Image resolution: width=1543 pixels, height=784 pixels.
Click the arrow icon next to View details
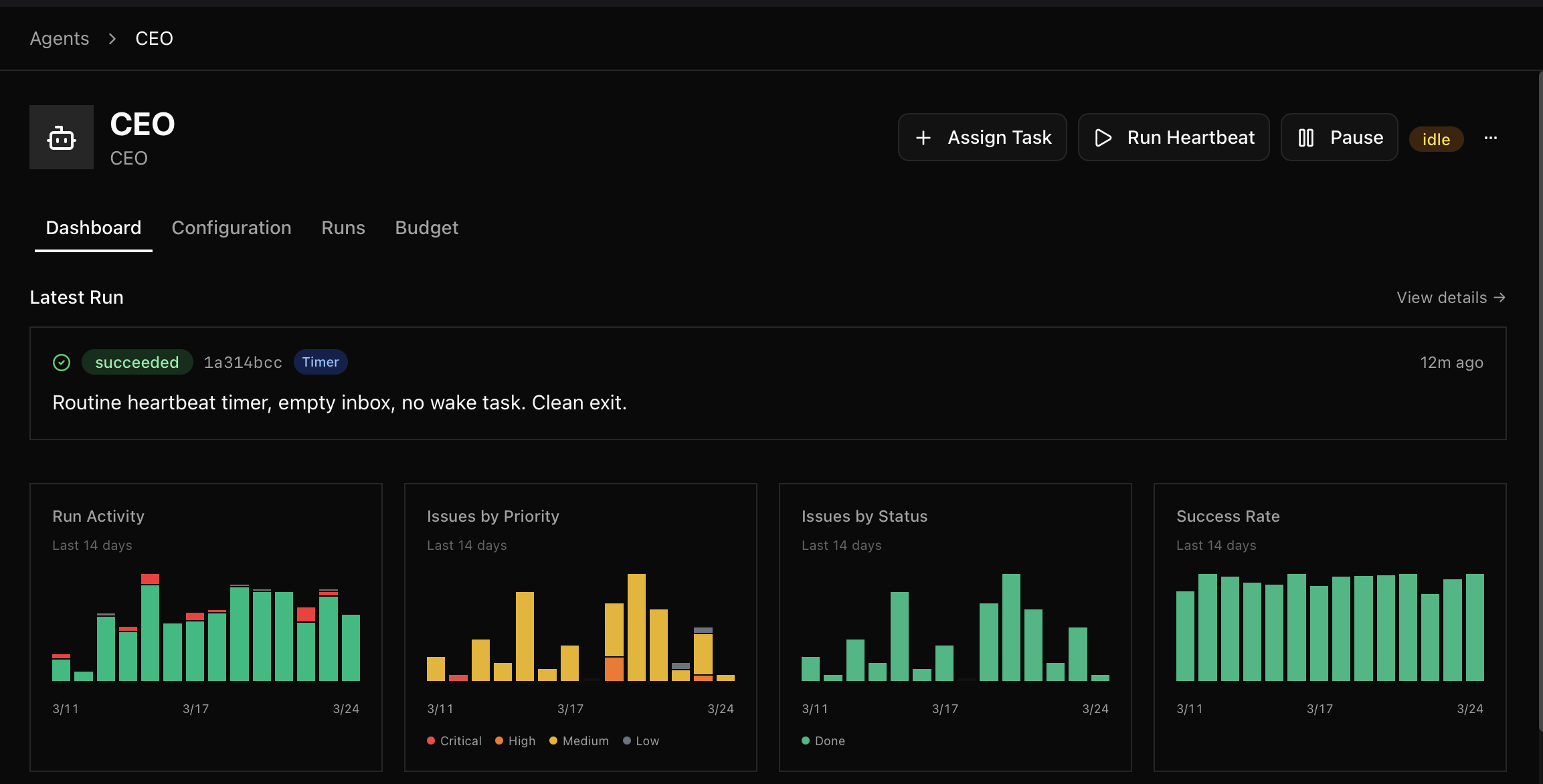click(x=1501, y=297)
